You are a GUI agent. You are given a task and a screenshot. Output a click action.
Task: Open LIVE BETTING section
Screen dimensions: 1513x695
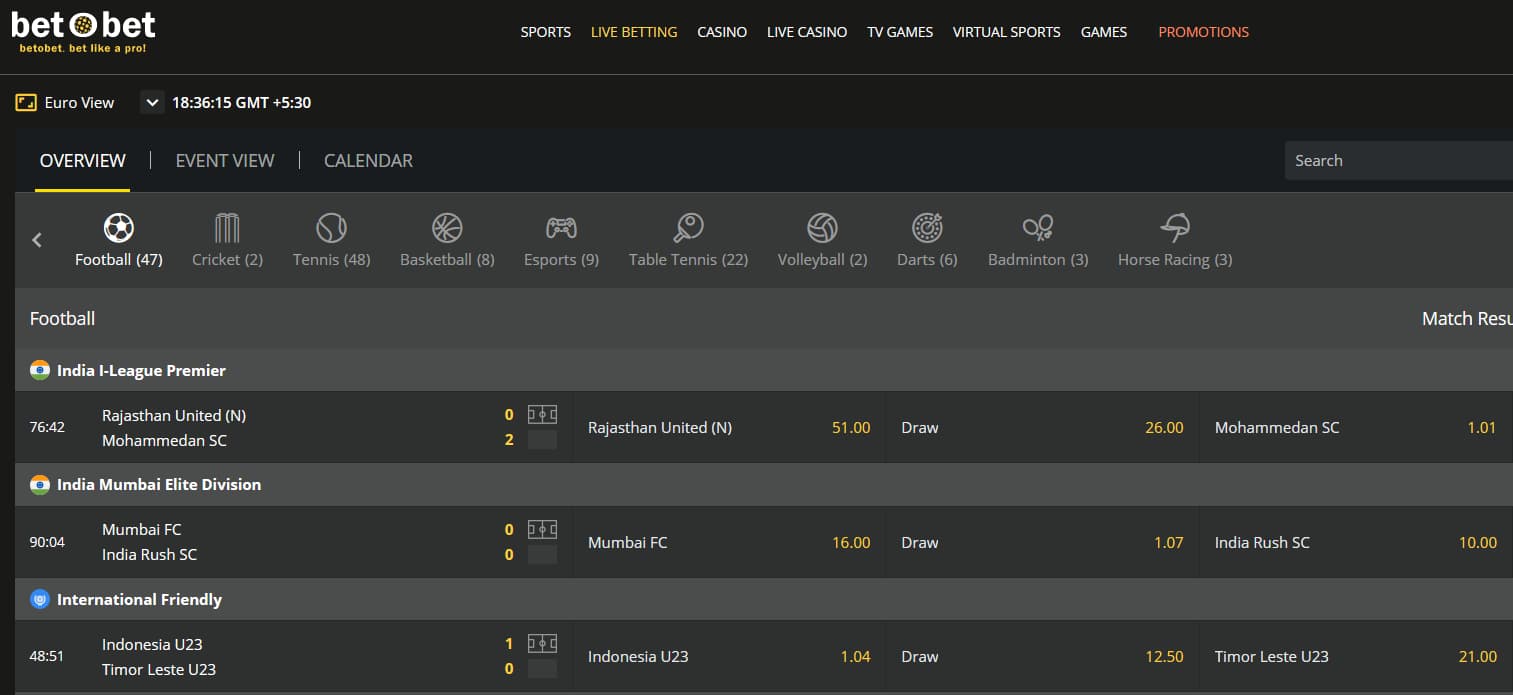634,32
